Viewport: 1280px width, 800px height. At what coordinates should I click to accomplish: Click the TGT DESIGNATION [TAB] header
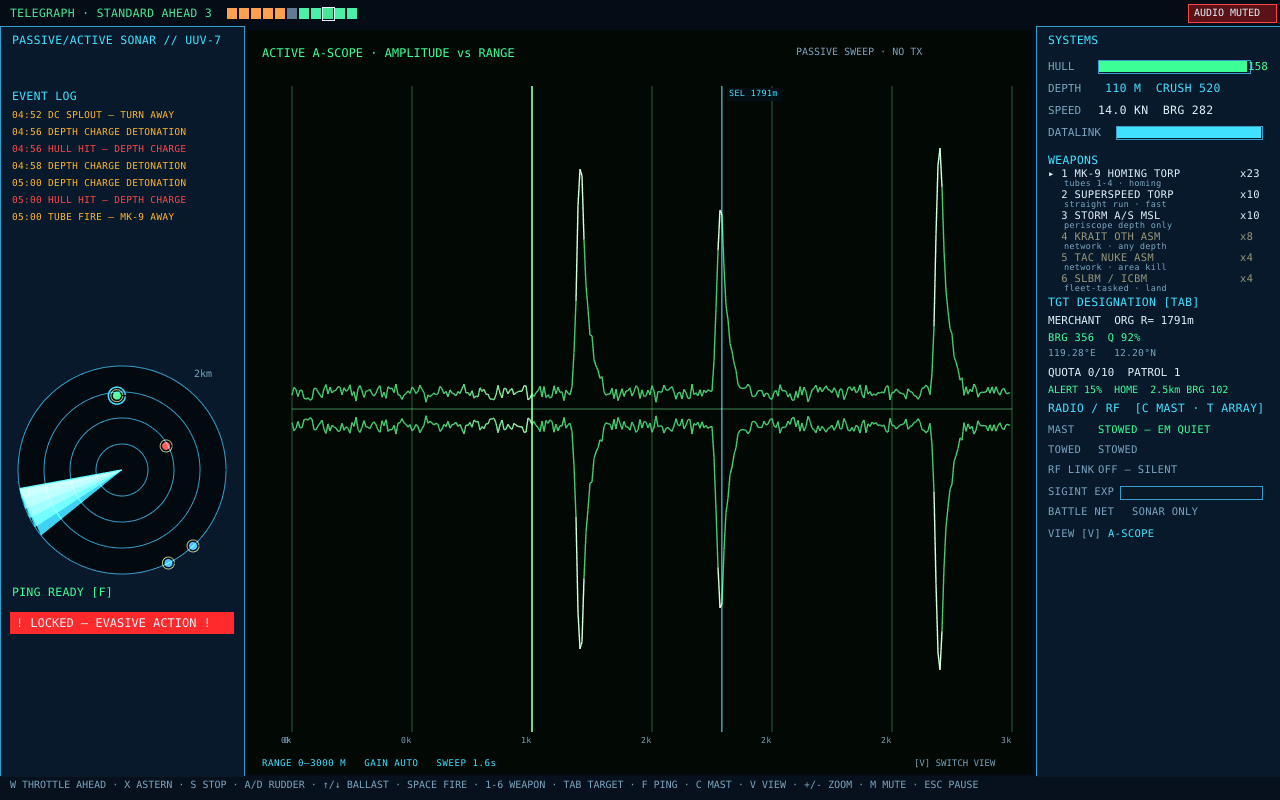click(1123, 302)
